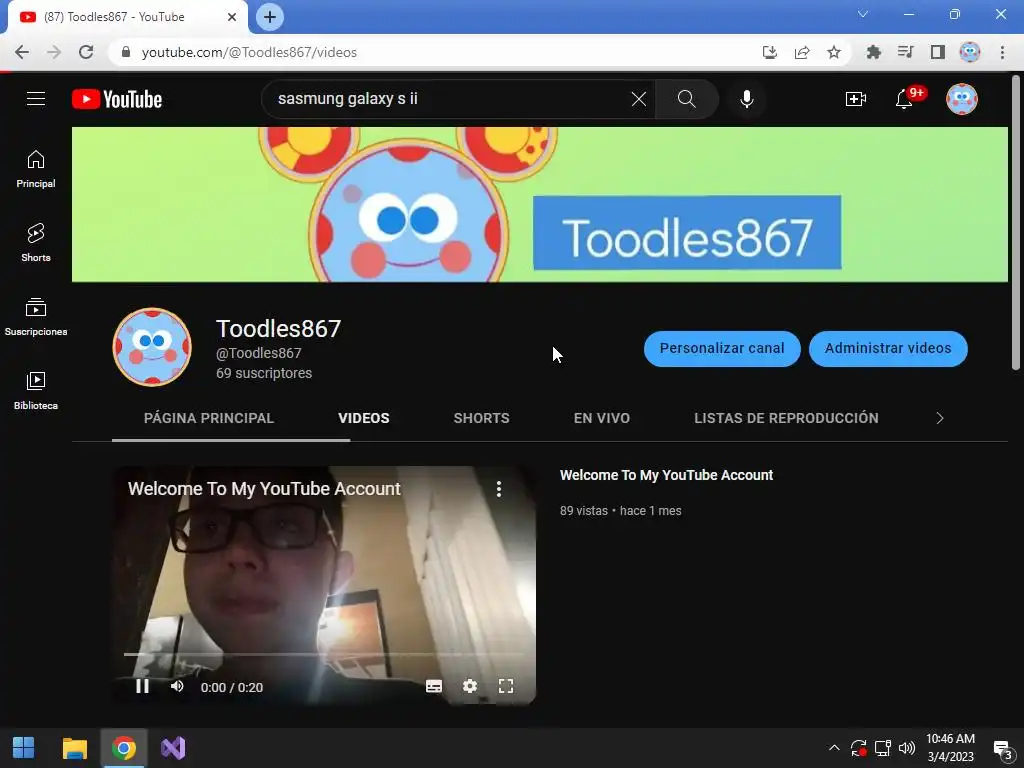Switch to PÁGINA PRINCIPAL tab
1024x768 pixels.
coord(209,418)
